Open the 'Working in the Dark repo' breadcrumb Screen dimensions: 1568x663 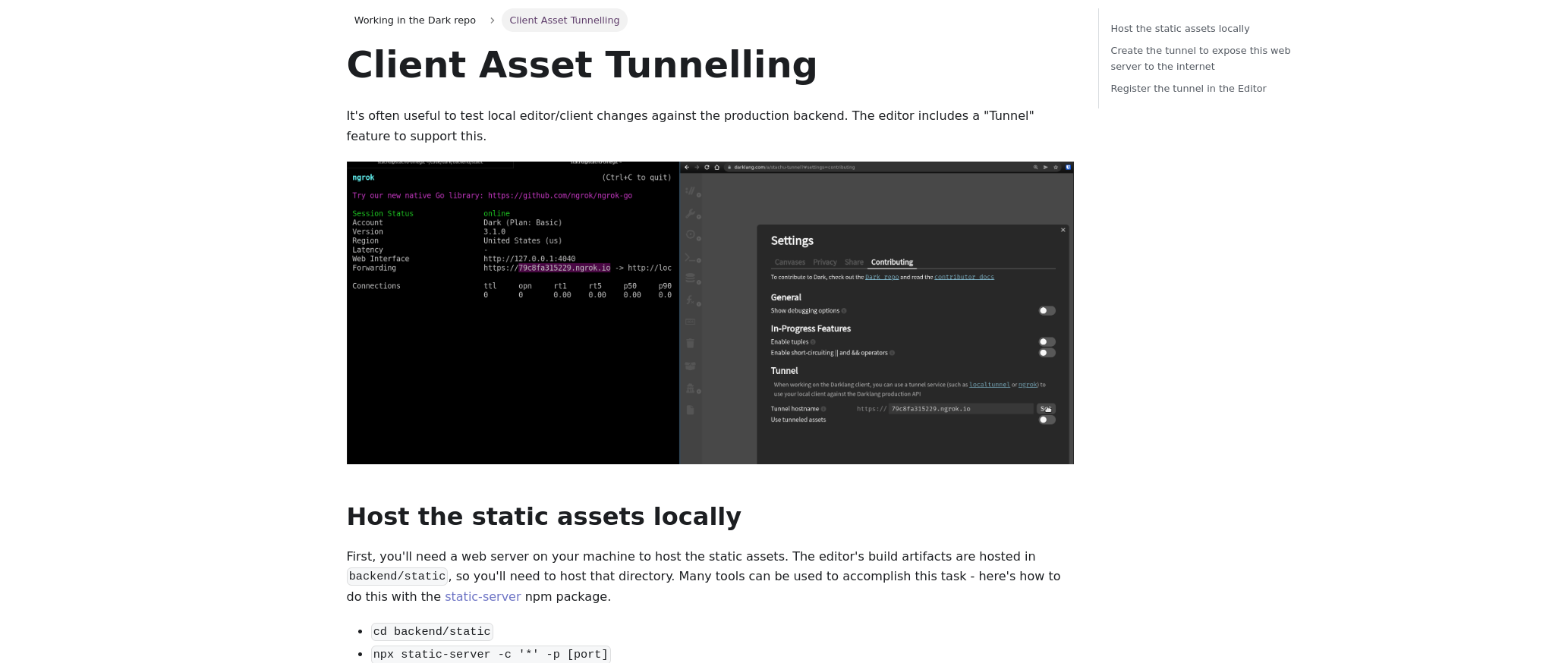[414, 20]
